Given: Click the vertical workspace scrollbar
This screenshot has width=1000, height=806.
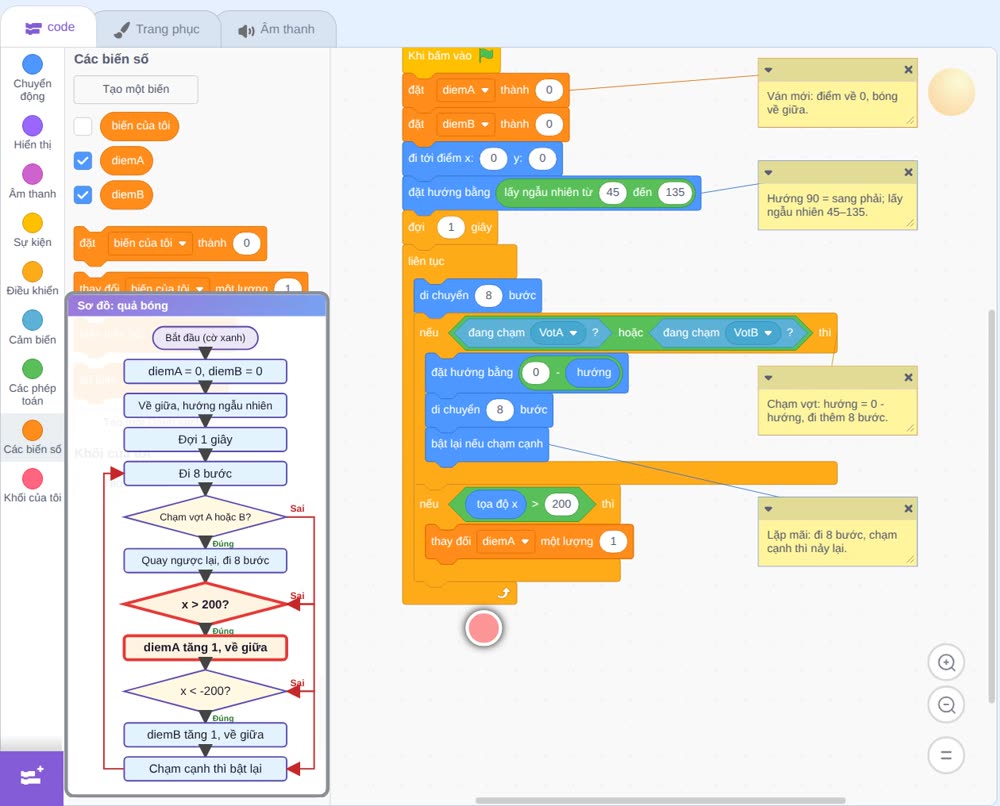Looking at the screenshot, I should tap(990, 506).
